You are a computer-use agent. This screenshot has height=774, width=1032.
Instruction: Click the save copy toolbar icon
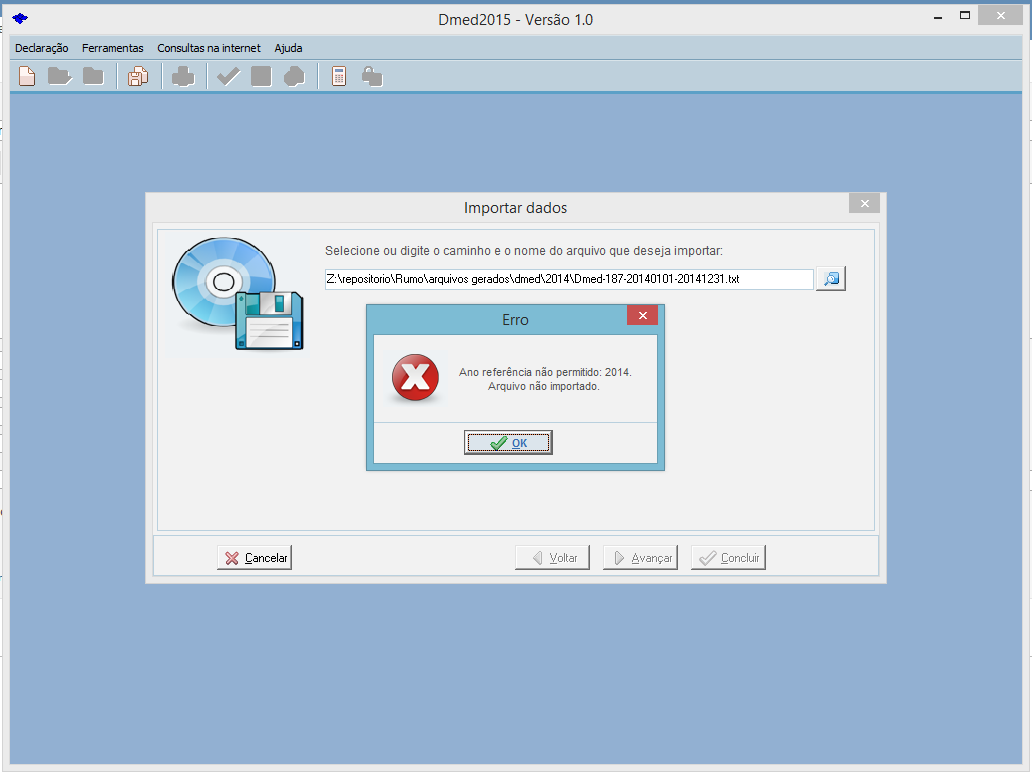click(x=138, y=76)
